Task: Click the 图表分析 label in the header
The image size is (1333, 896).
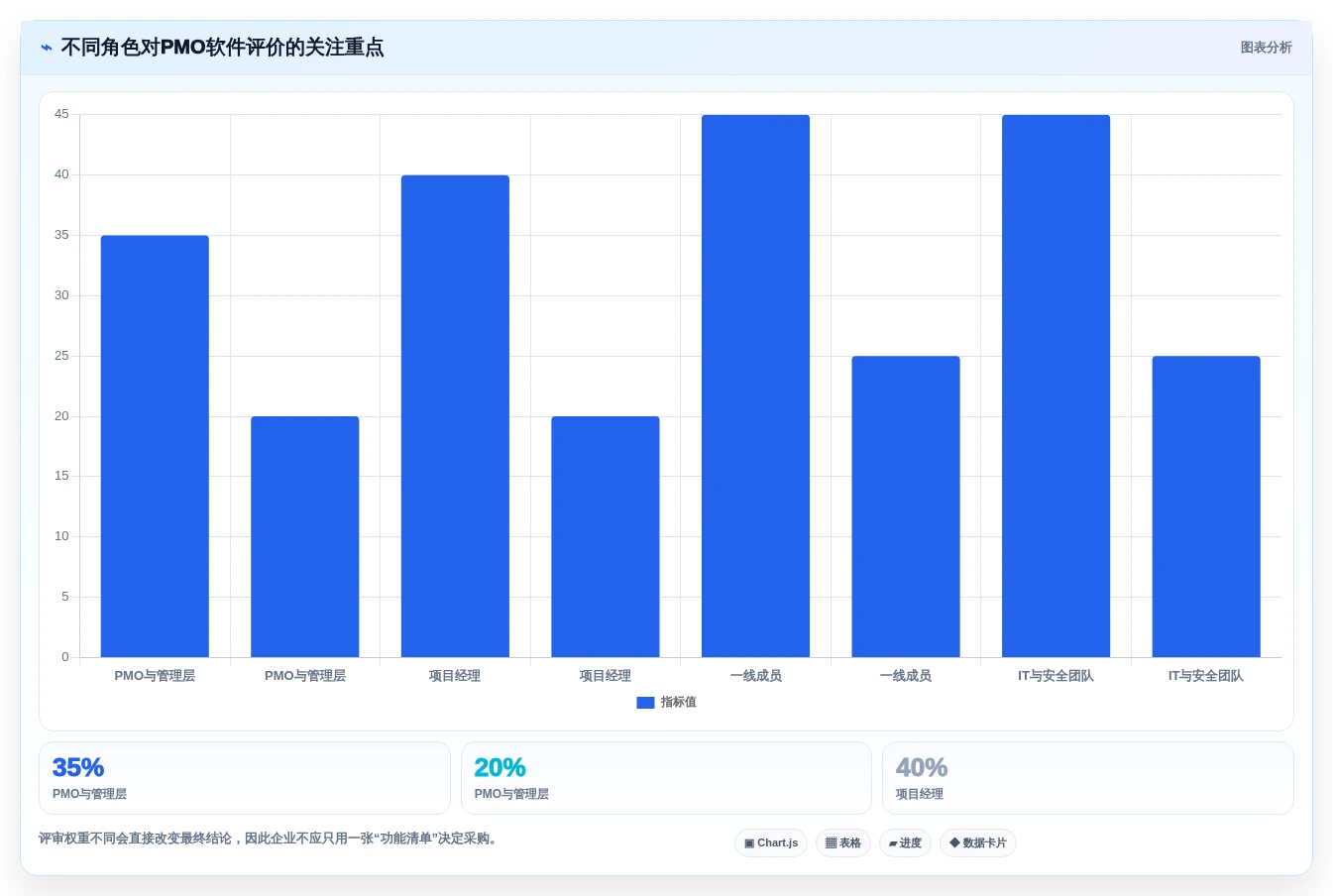Action: tap(1266, 48)
